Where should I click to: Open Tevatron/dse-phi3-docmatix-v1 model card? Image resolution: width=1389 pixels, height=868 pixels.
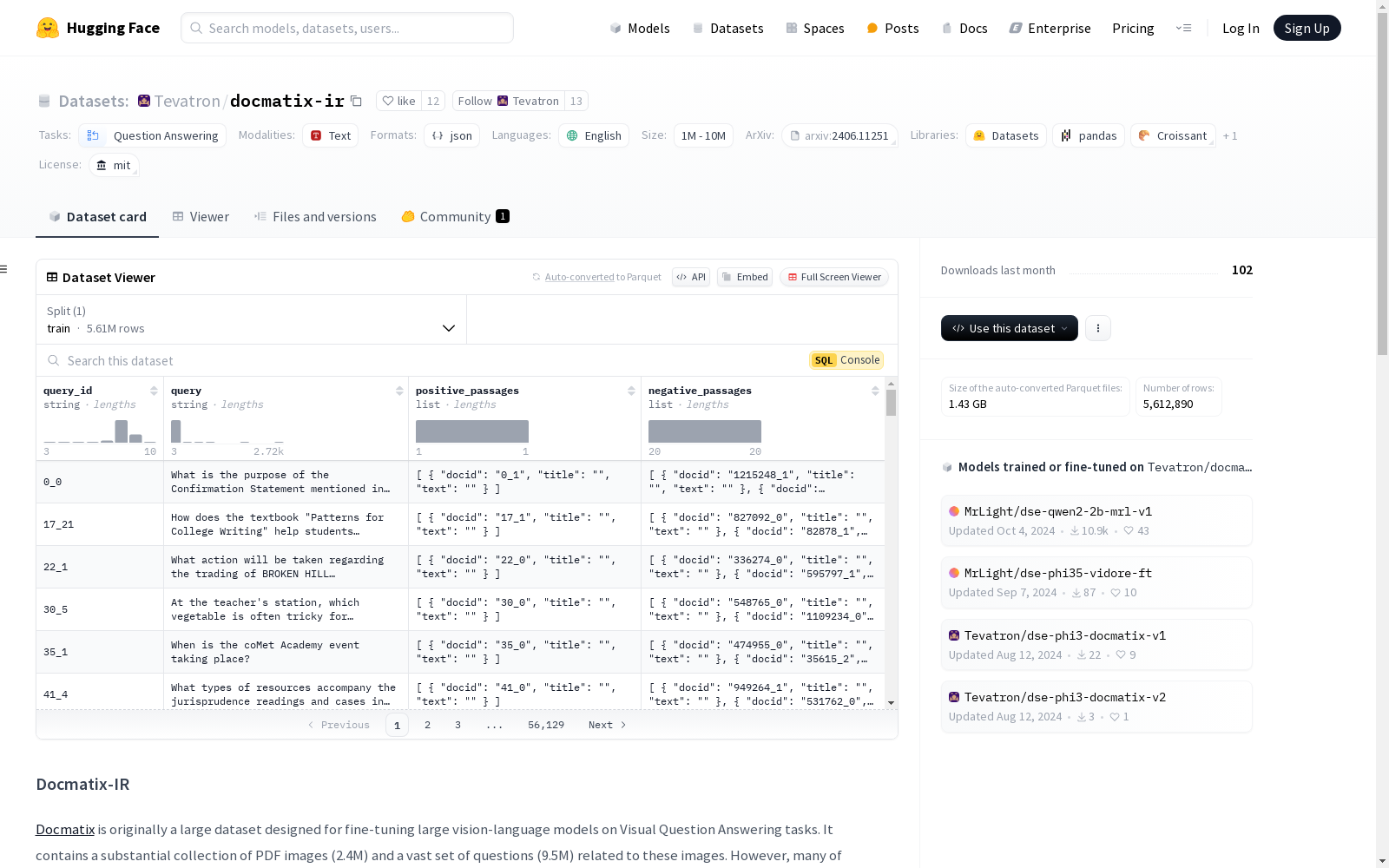[x=1096, y=645]
